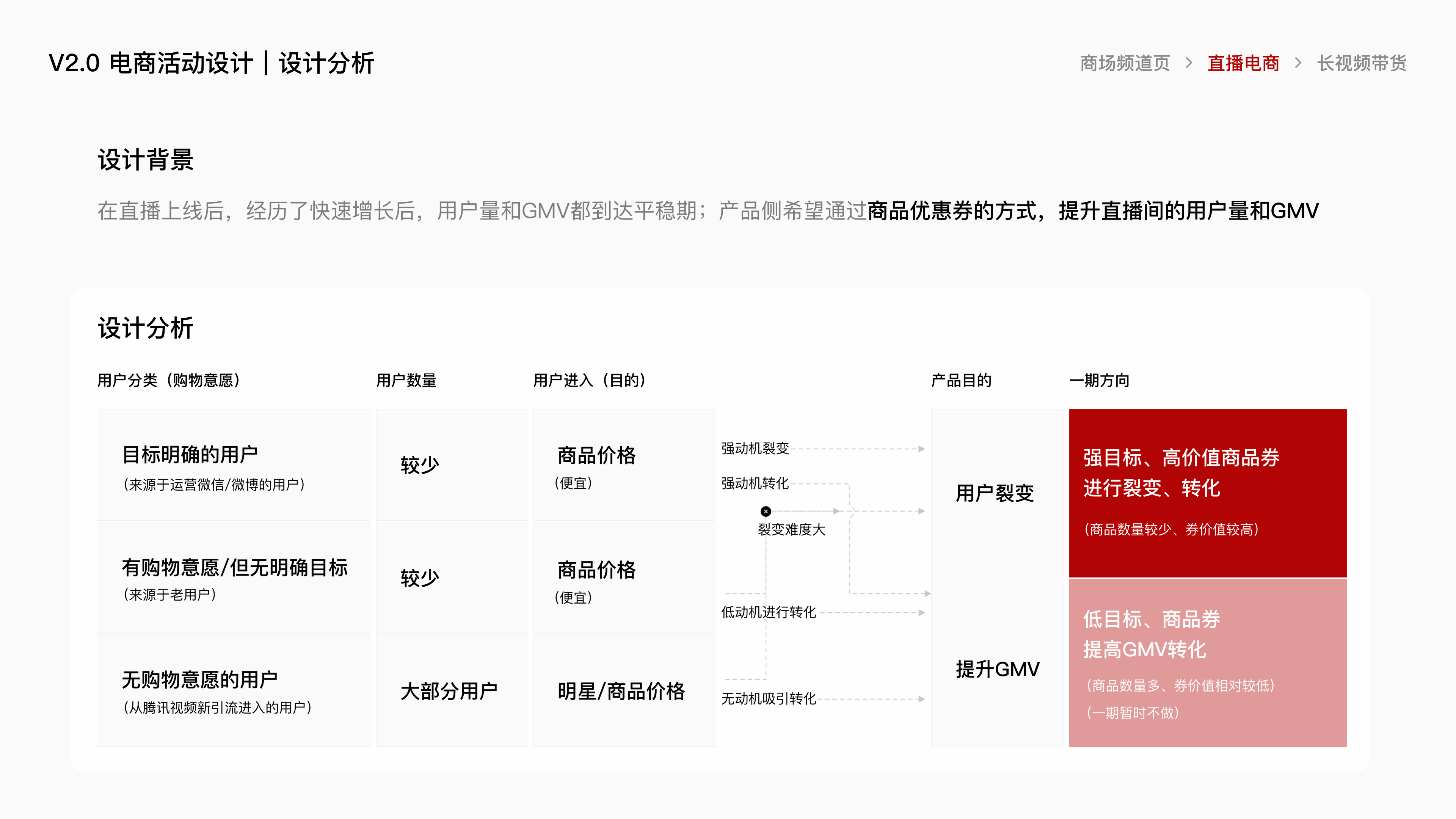The image size is (1456, 819).
Task: Click the 低动机进行转化 flow label
Action: [769, 613]
